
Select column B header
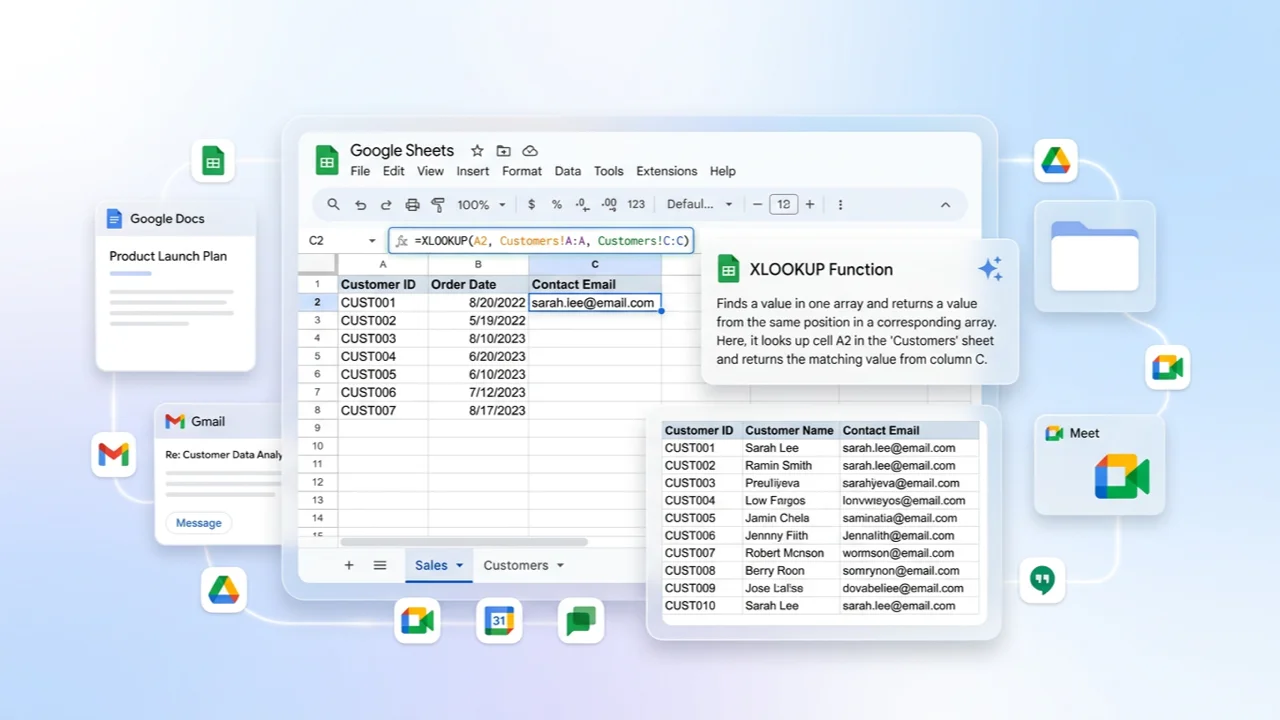478,264
